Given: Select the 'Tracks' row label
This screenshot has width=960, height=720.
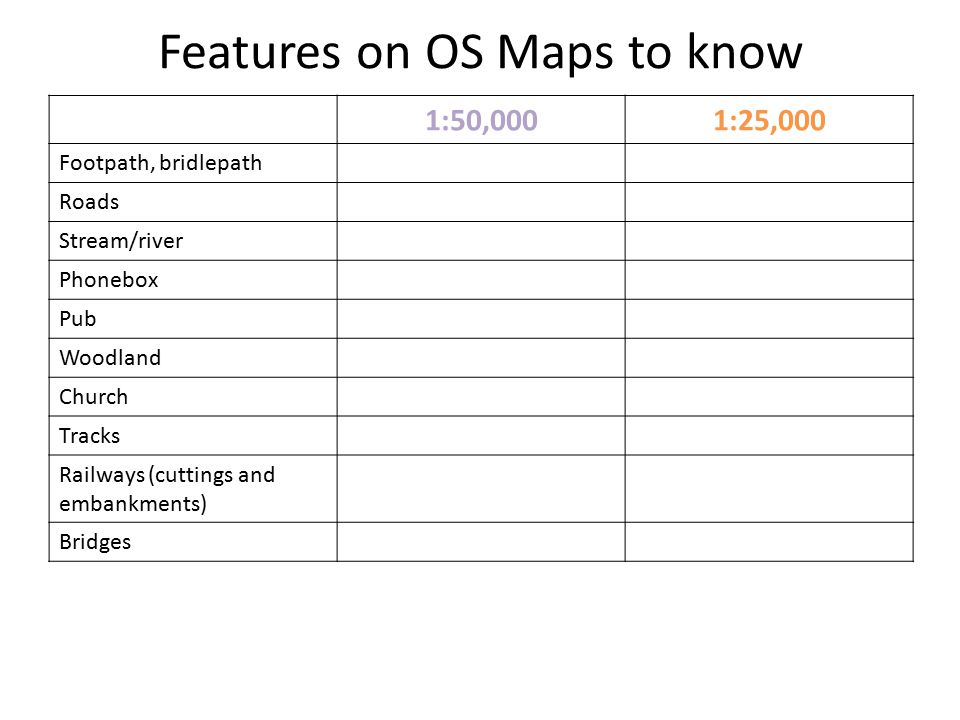Looking at the screenshot, I should coord(89,436).
